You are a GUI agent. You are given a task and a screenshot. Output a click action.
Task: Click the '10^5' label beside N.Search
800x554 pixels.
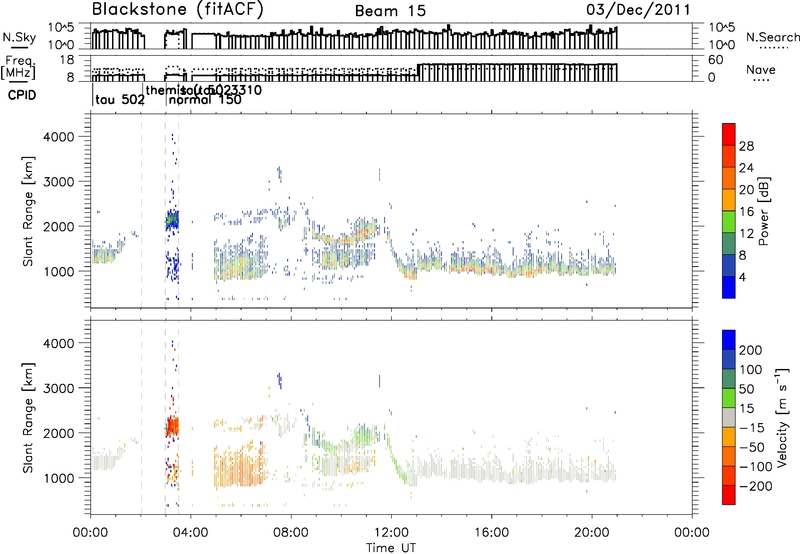click(722, 28)
